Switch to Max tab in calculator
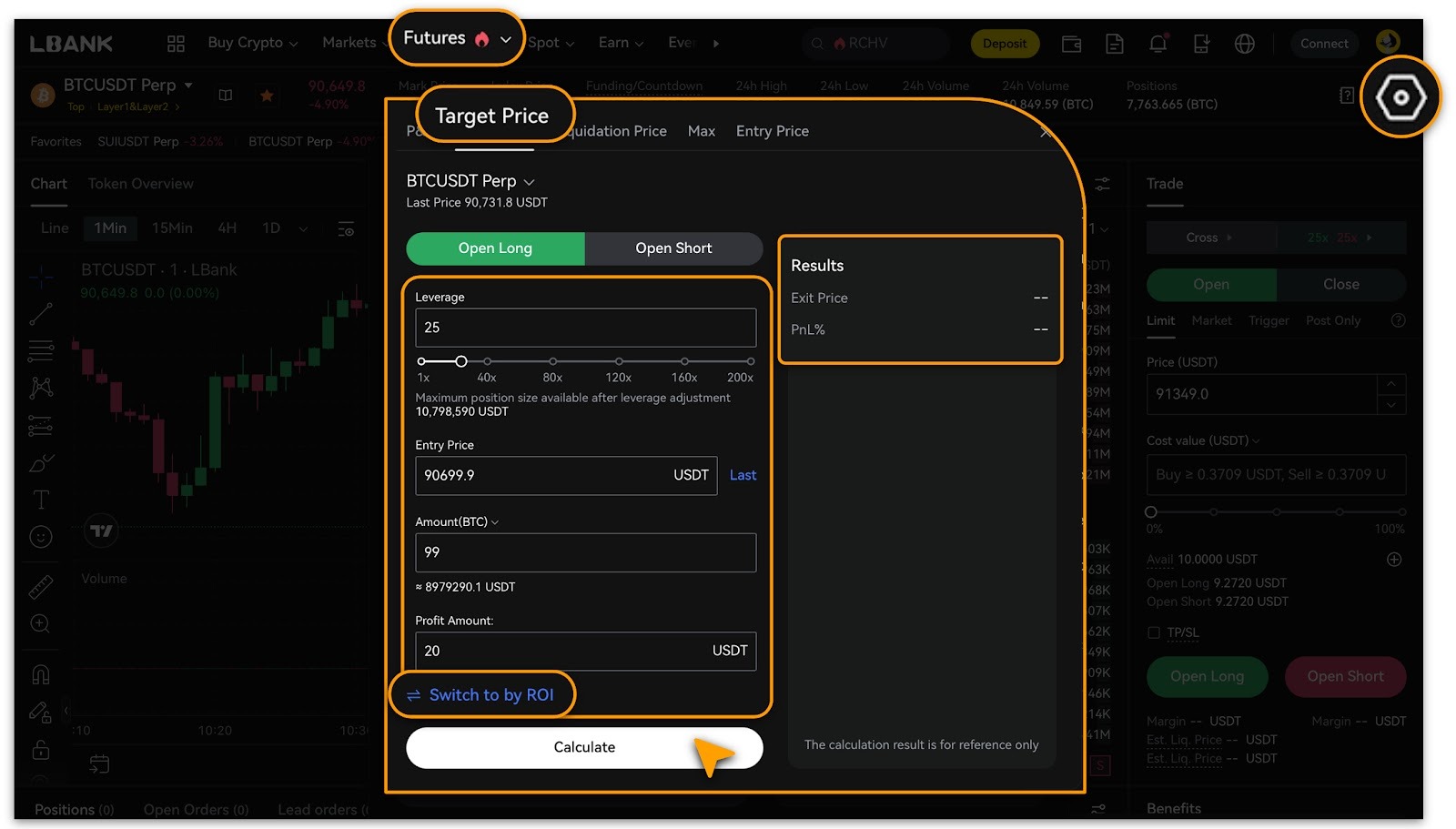 click(702, 131)
